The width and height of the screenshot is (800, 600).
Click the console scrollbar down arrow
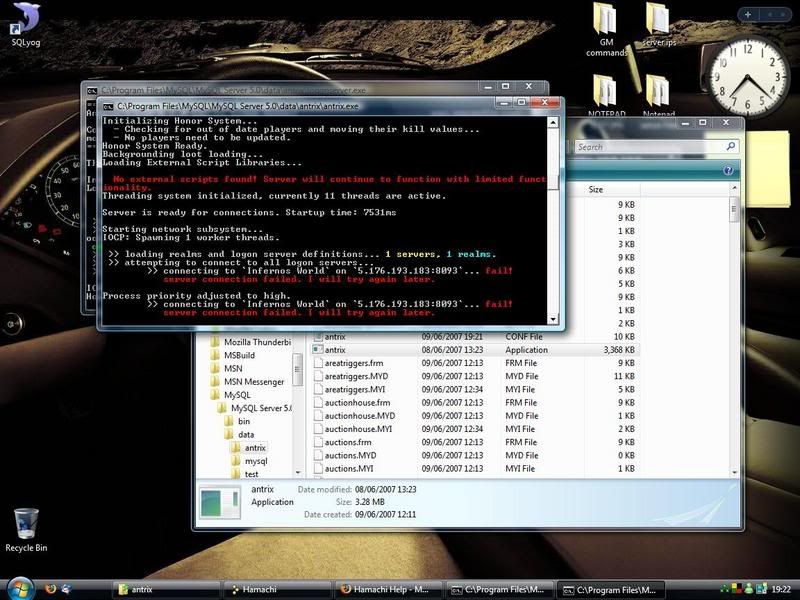pos(553,319)
